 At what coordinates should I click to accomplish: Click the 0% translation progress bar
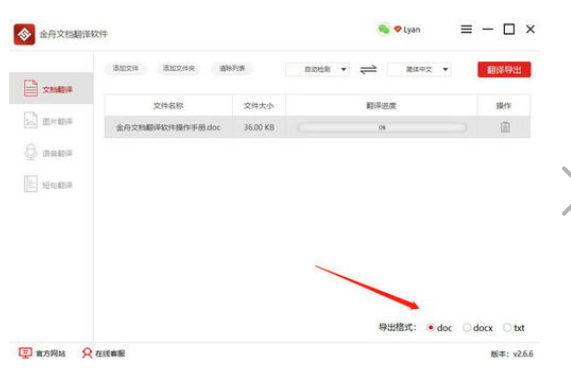point(382,127)
